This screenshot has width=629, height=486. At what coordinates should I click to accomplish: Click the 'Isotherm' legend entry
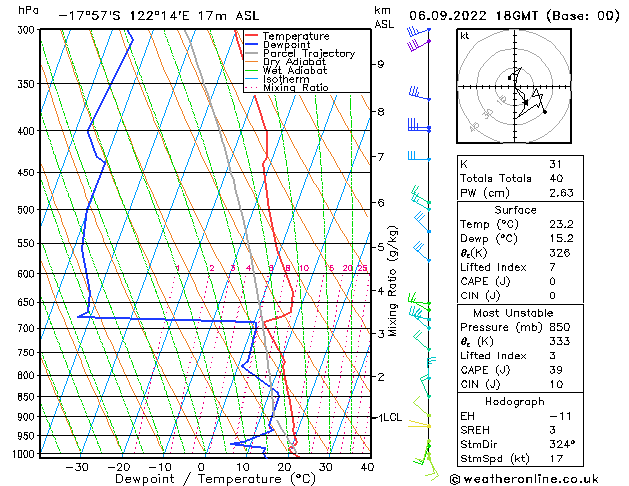tap(286, 79)
